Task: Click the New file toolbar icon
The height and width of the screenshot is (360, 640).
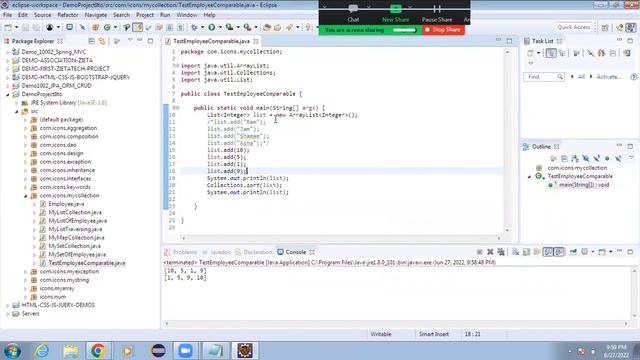Action: click(x=8, y=27)
